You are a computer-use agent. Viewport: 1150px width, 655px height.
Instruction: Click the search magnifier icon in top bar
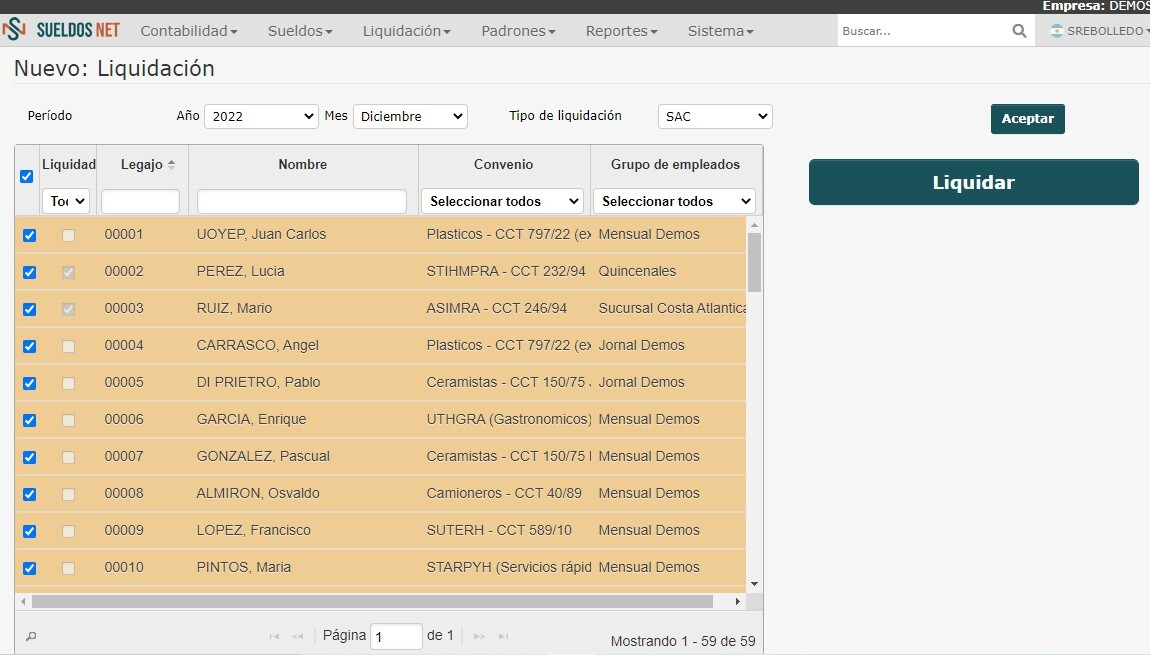coord(1019,31)
